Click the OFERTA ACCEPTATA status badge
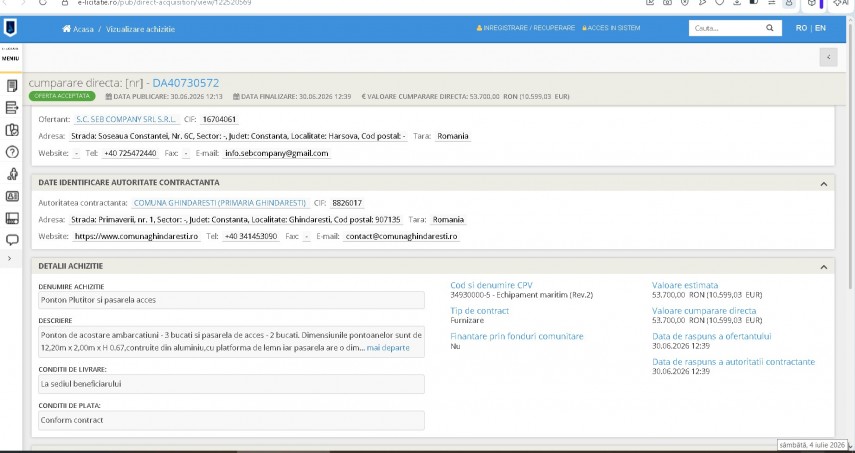Screen dimensions: 855x453 pos(62,96)
